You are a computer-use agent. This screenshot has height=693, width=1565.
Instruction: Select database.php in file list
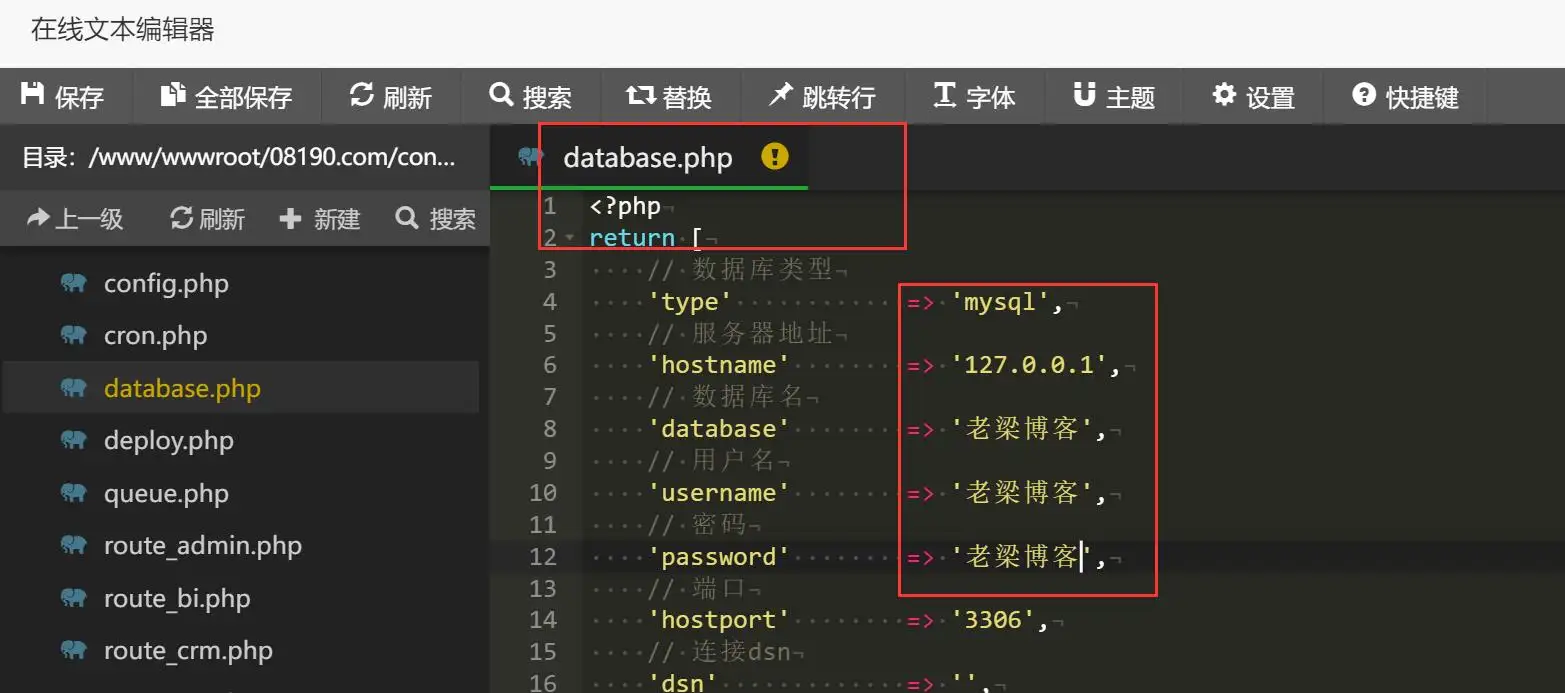pyautogui.click(x=182, y=388)
